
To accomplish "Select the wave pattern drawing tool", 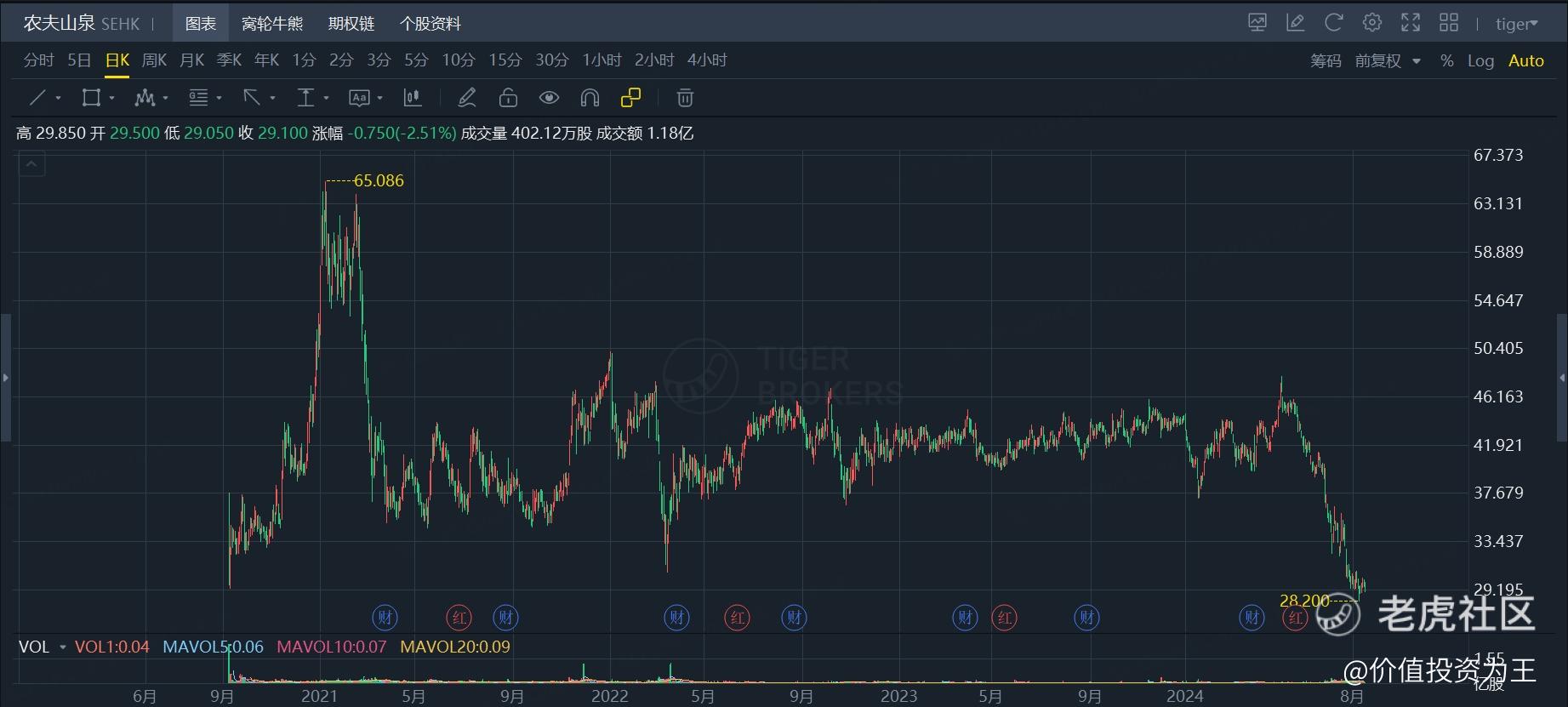I will click(145, 98).
